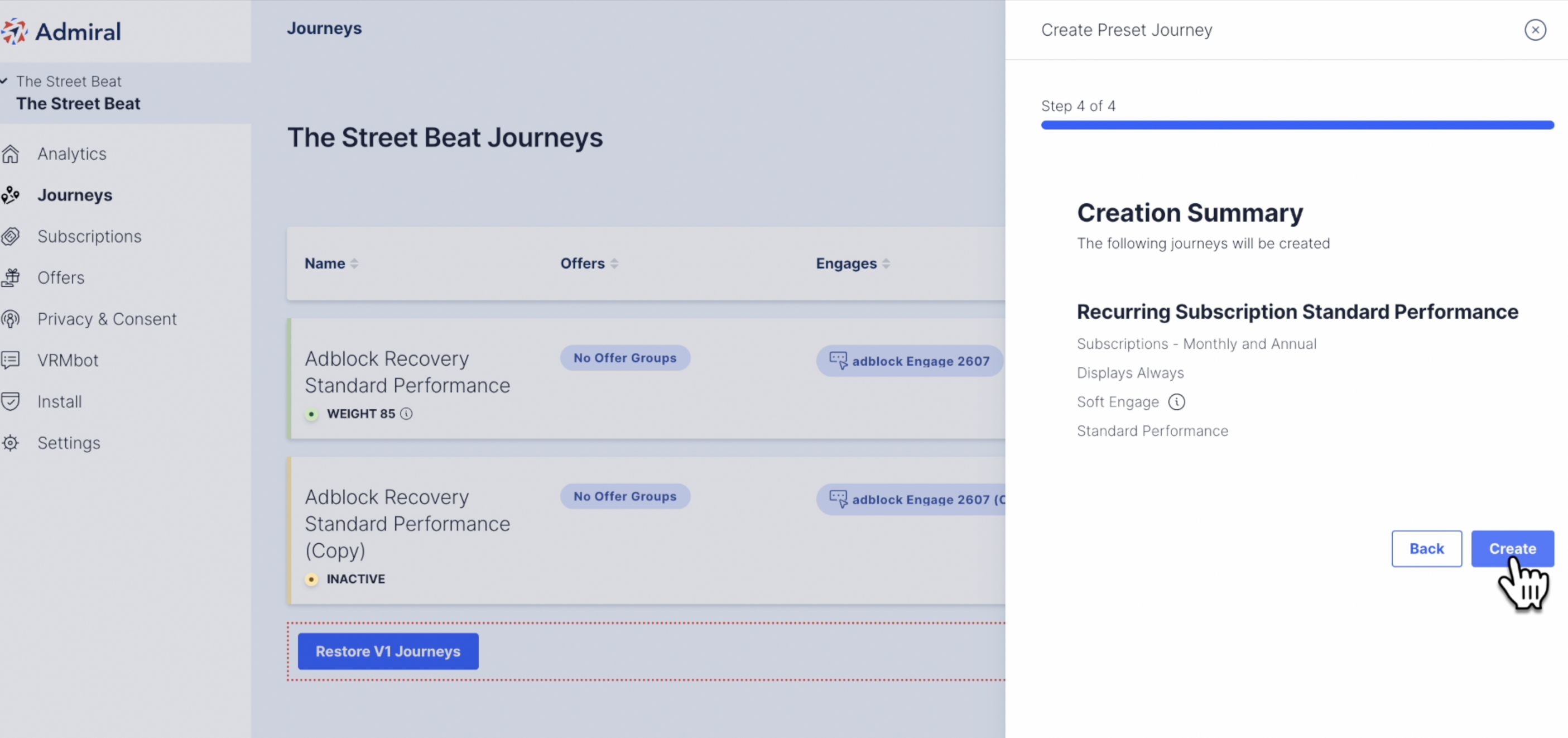Click the Standard Performance summary text
The height and width of the screenshot is (738, 1568).
pos(1152,431)
